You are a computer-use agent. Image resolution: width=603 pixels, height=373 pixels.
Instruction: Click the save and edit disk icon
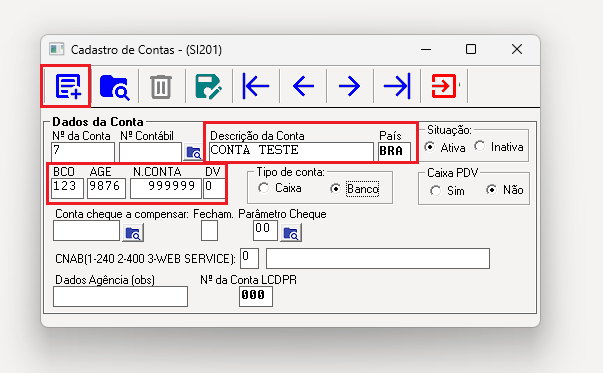coord(208,87)
